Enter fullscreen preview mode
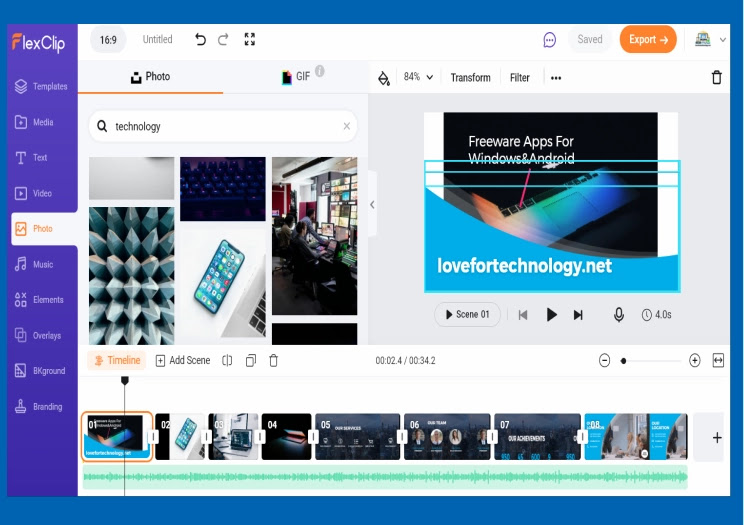This screenshot has width=744, height=525. [250, 39]
